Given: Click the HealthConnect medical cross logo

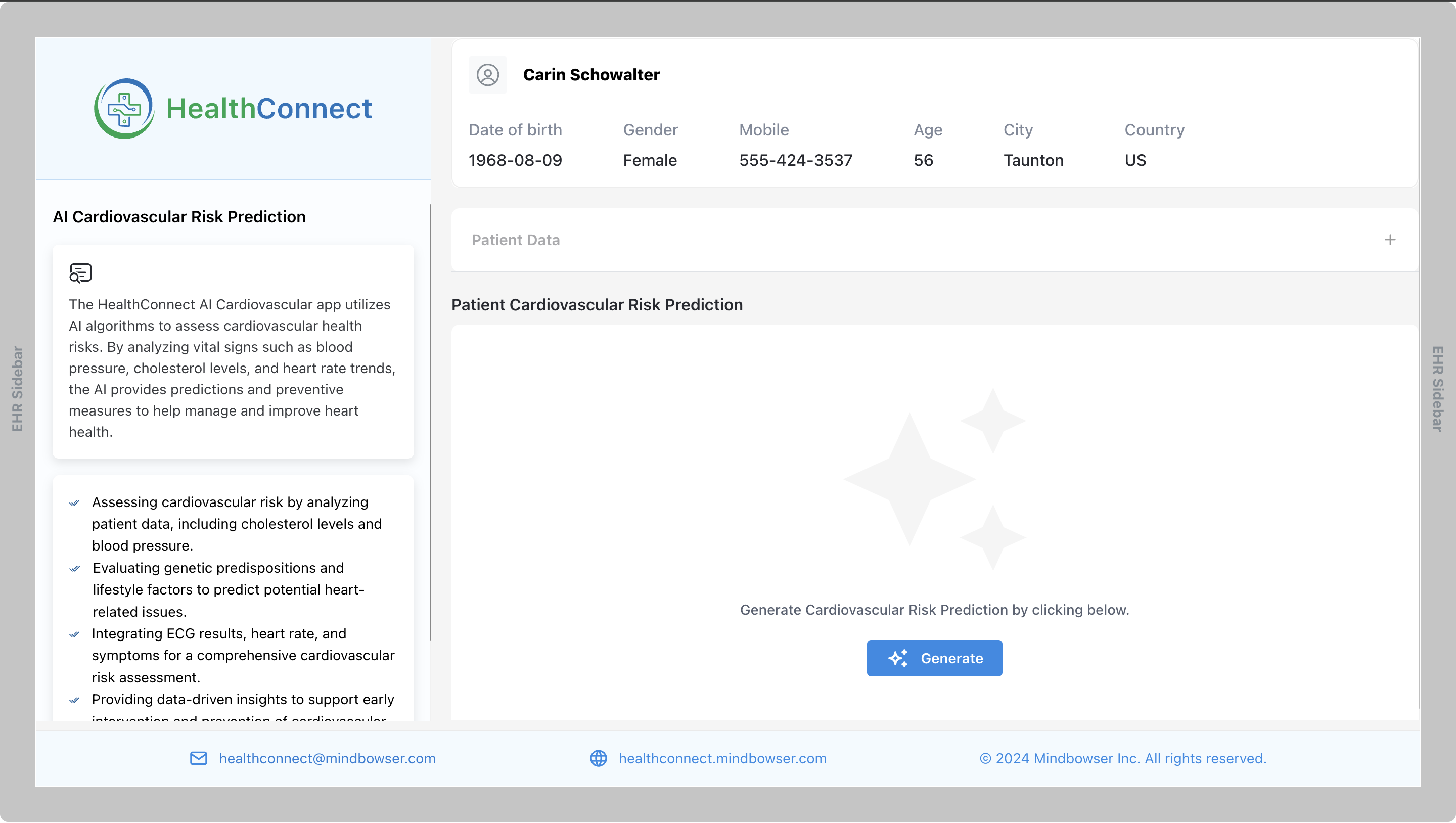Looking at the screenshot, I should (124, 109).
